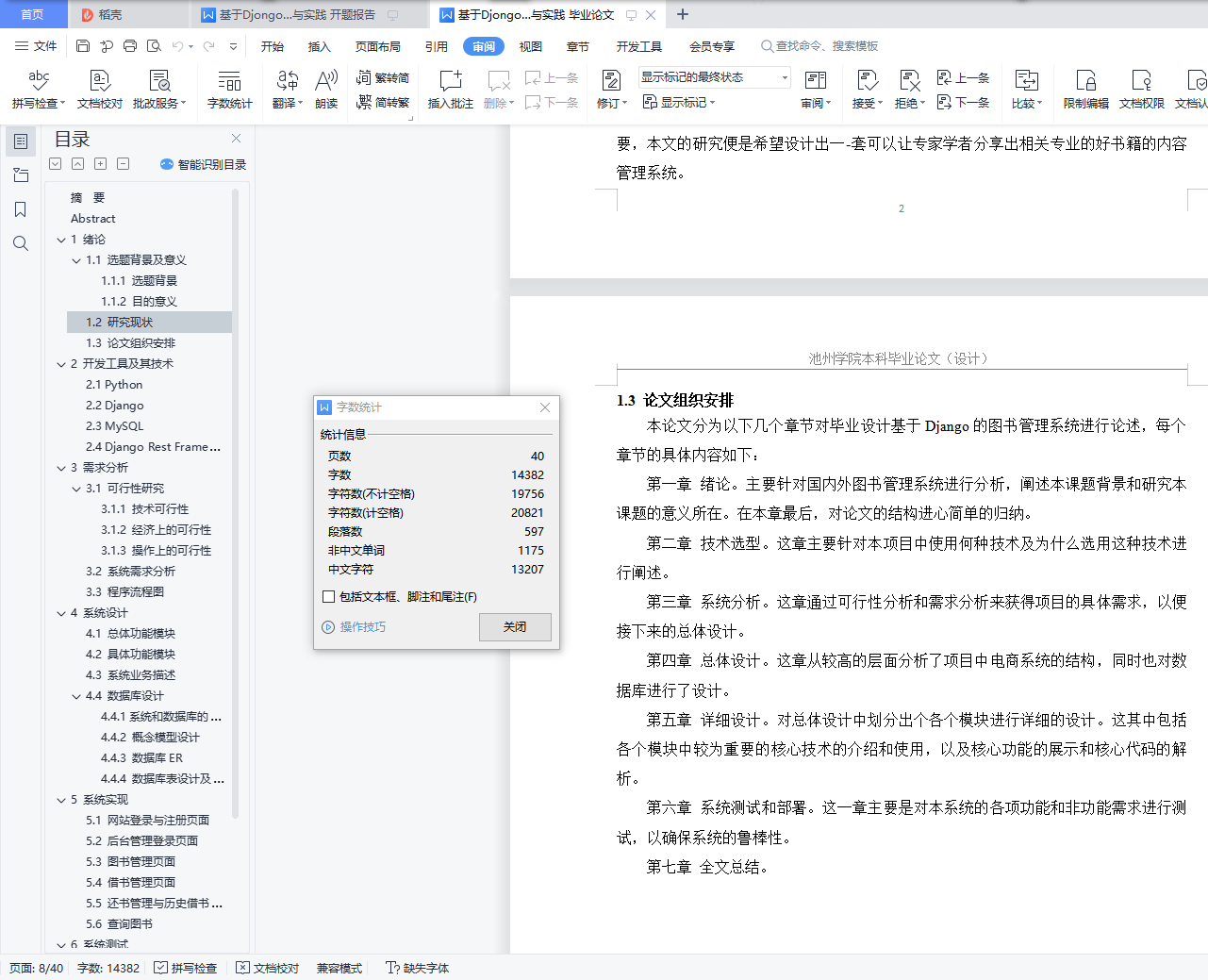Select the outline view icon in the left sidebar
The height and width of the screenshot is (980, 1208).
[21, 141]
